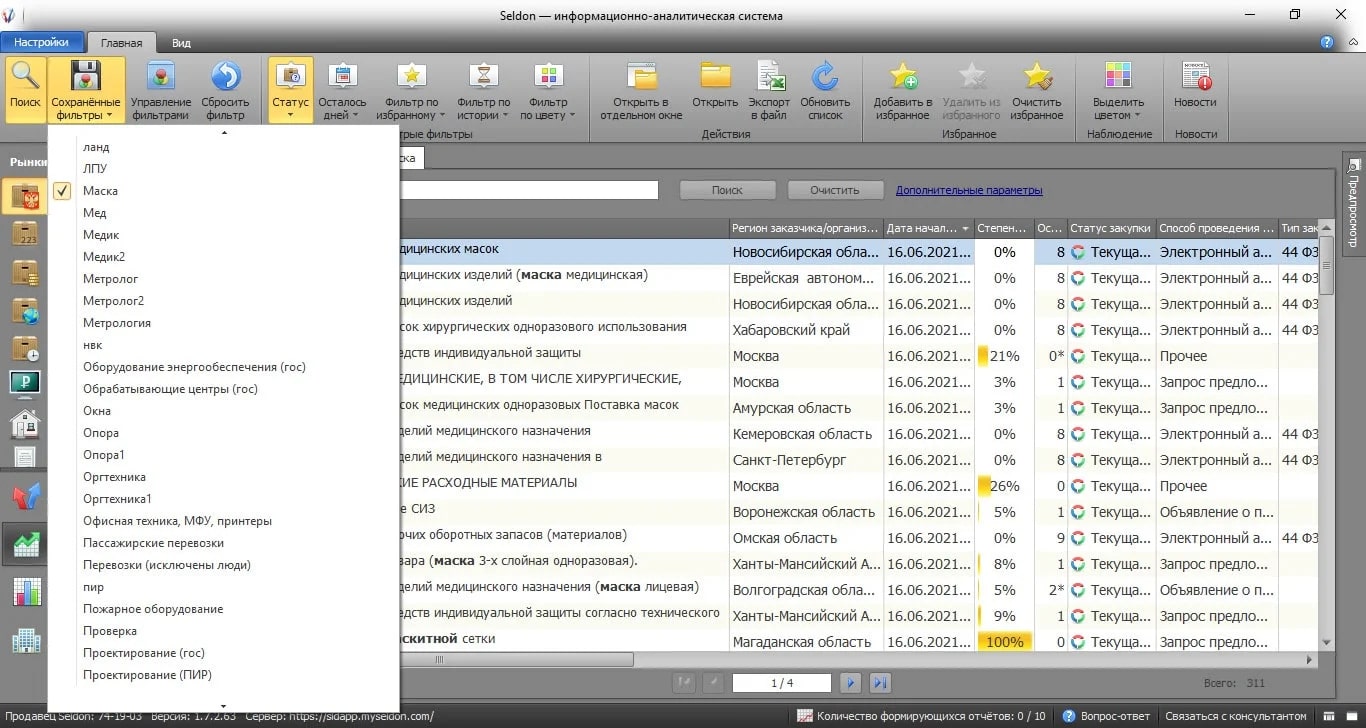
Task: Open Дополнительные параметры link
Action: pyautogui.click(x=969, y=190)
